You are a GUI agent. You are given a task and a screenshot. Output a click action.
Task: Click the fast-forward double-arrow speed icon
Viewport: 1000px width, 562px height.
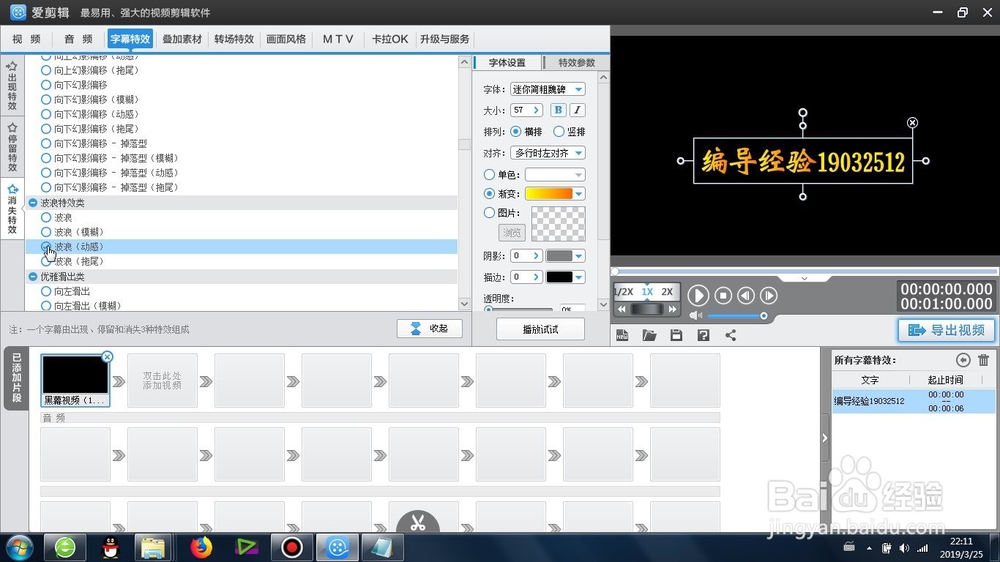[x=672, y=309]
